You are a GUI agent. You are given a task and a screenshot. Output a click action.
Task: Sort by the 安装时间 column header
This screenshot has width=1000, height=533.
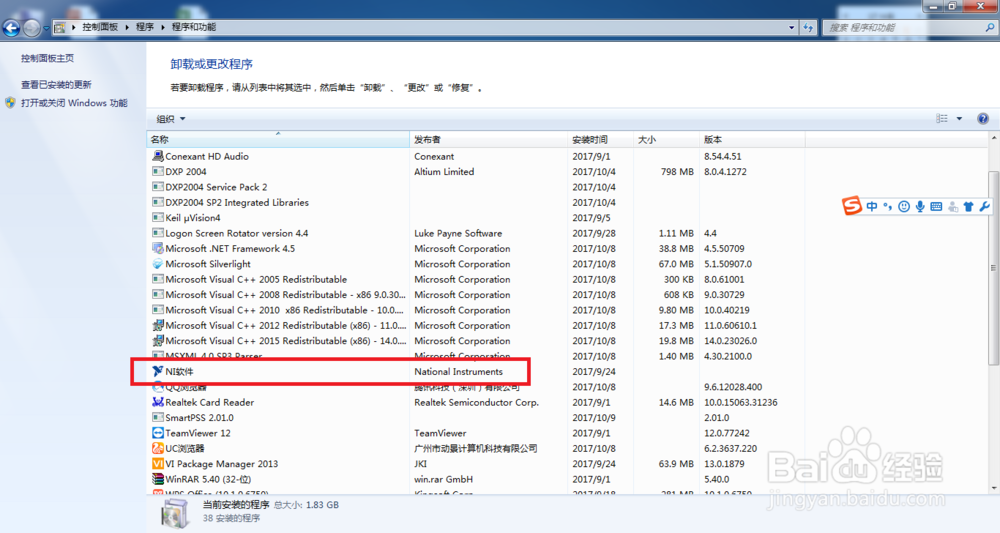coord(601,139)
